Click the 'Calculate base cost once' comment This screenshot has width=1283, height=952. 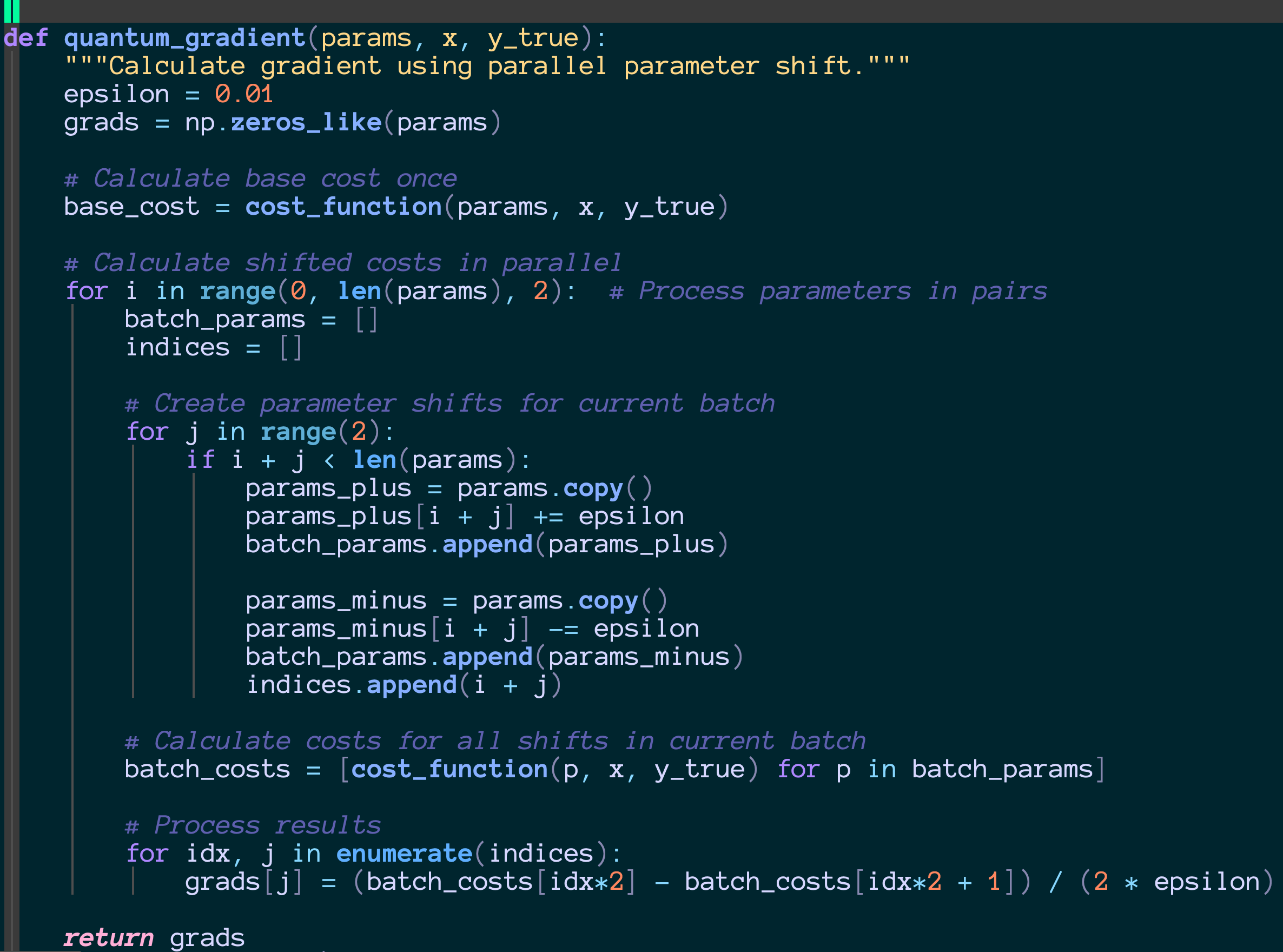point(260,178)
